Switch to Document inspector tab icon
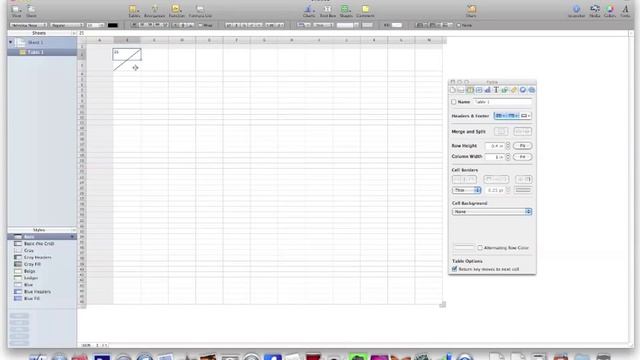Viewport: 640px width, 360px height. coord(453,90)
